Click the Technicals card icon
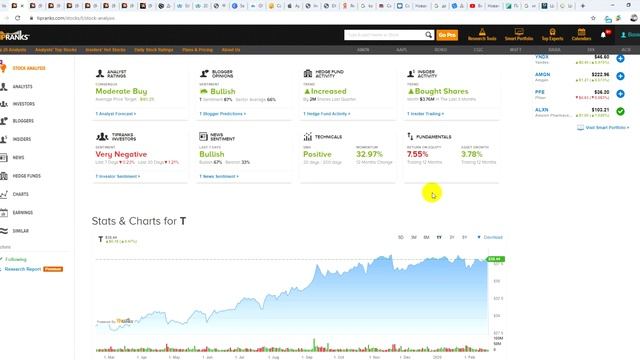Screen dimensions: 640x360 (x=308, y=136)
